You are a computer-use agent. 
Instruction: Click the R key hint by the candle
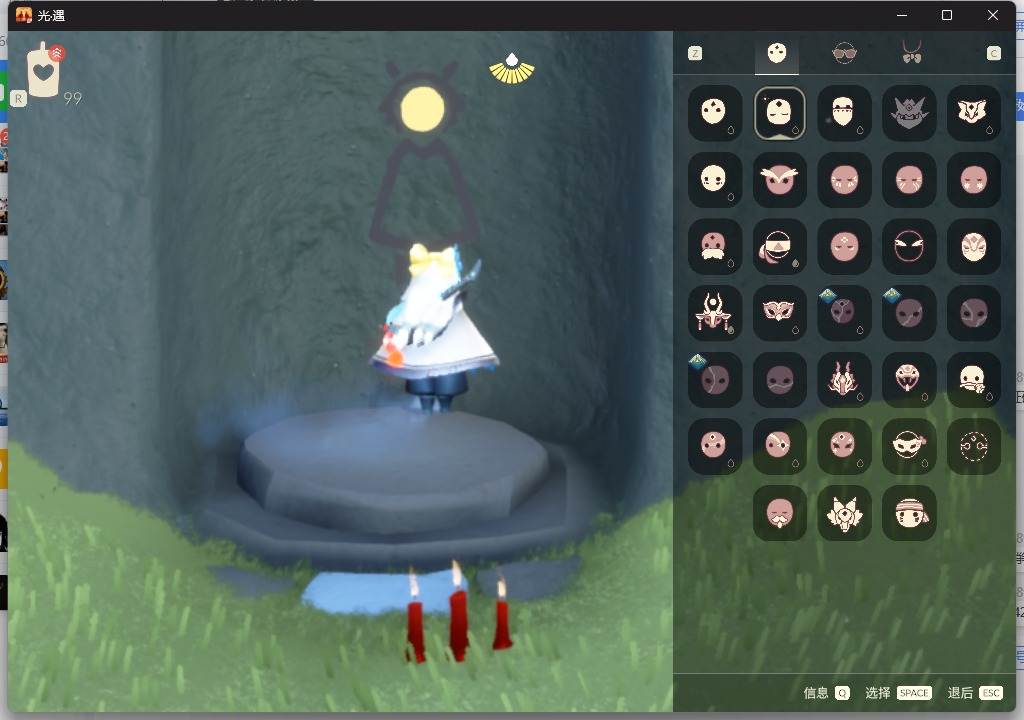(18, 99)
